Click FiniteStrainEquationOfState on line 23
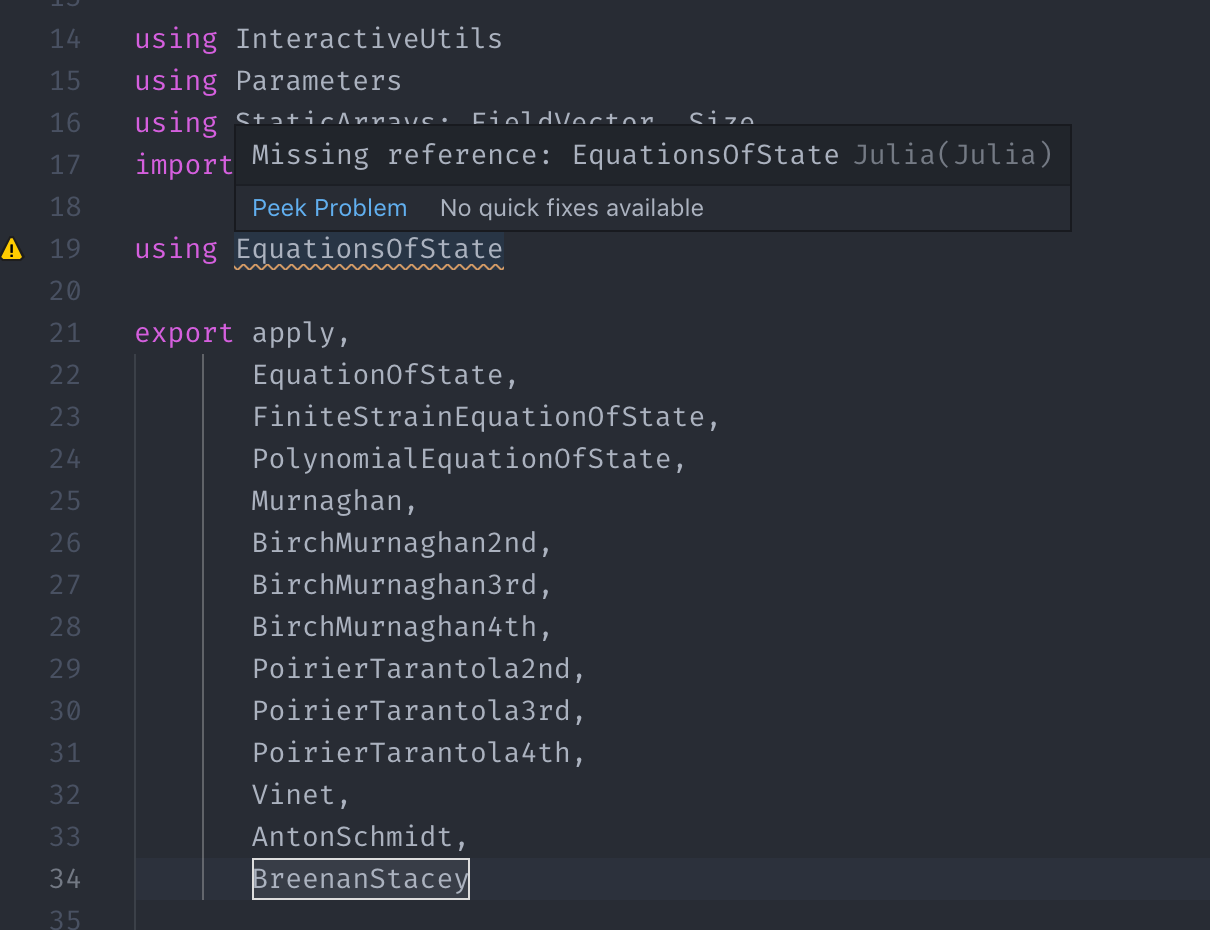 (478, 417)
